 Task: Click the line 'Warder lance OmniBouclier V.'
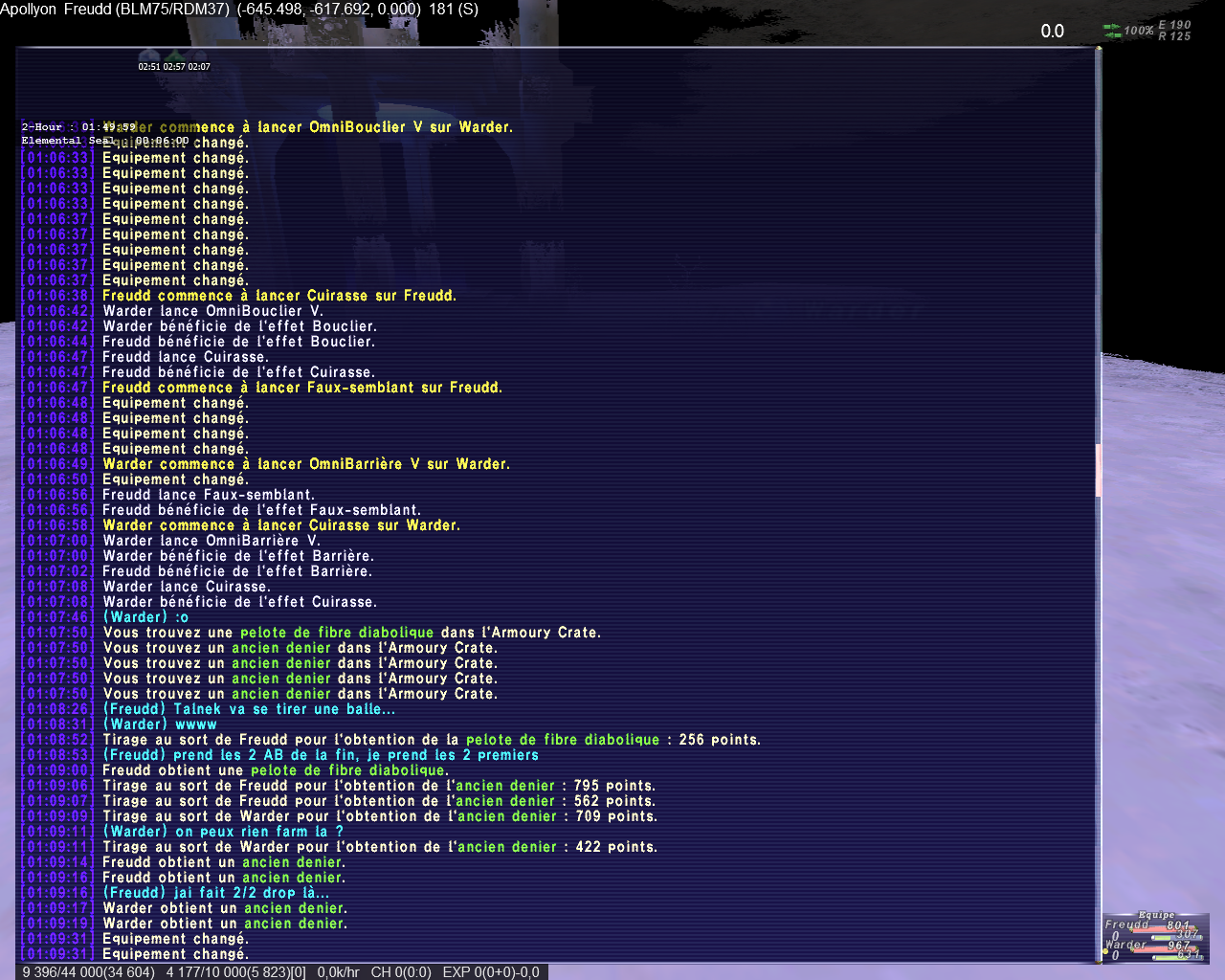tap(212, 311)
